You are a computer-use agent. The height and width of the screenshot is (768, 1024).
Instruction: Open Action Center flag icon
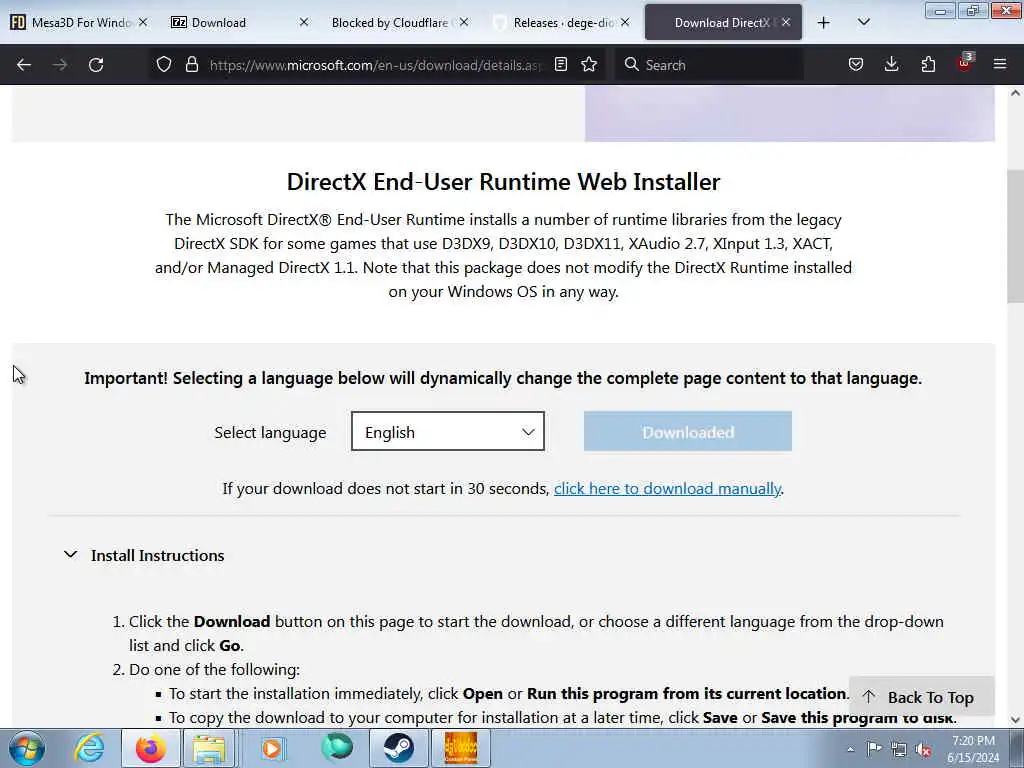[874, 749]
